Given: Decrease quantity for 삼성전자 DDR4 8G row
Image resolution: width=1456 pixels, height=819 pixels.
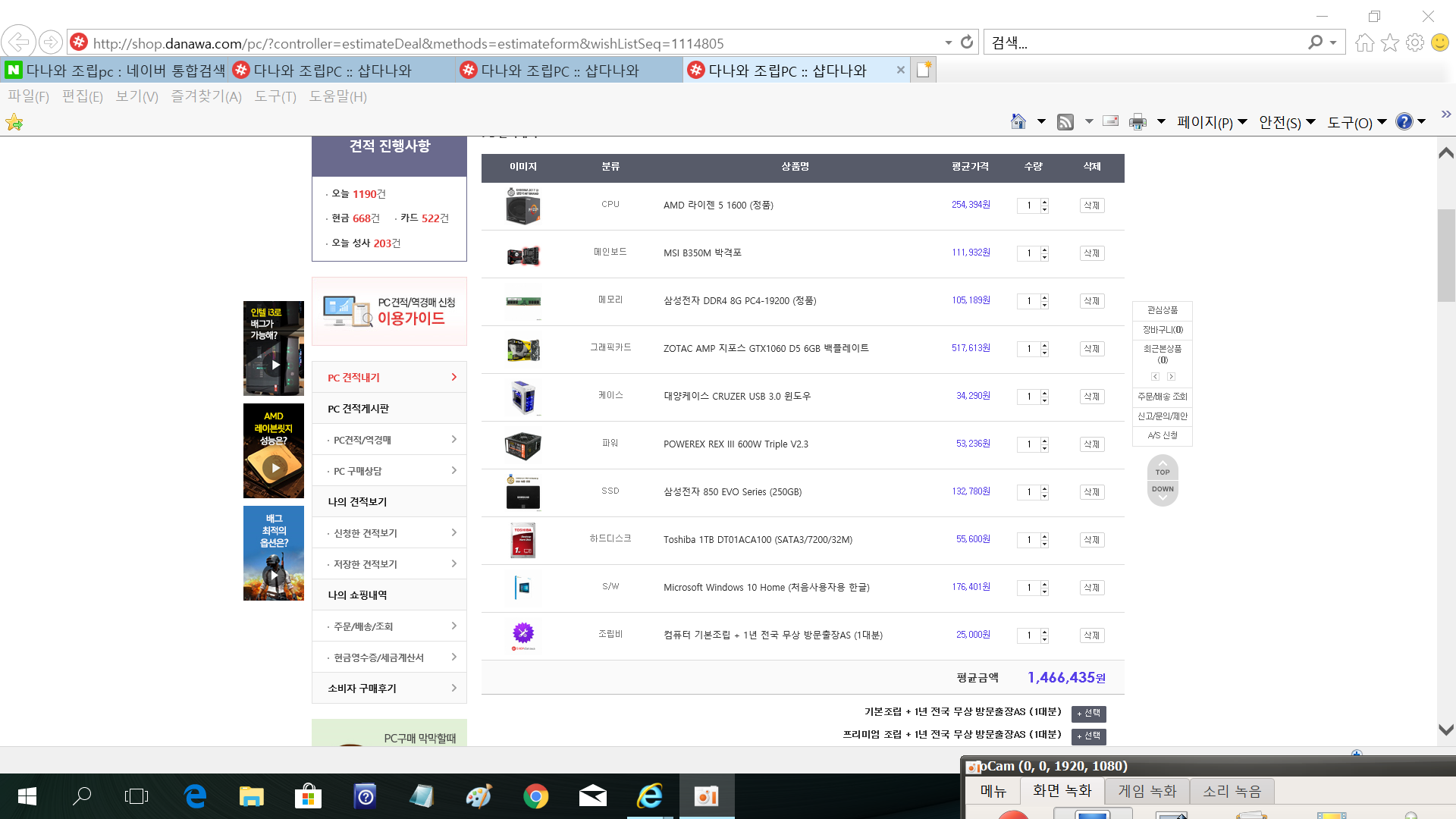Looking at the screenshot, I should tap(1044, 305).
